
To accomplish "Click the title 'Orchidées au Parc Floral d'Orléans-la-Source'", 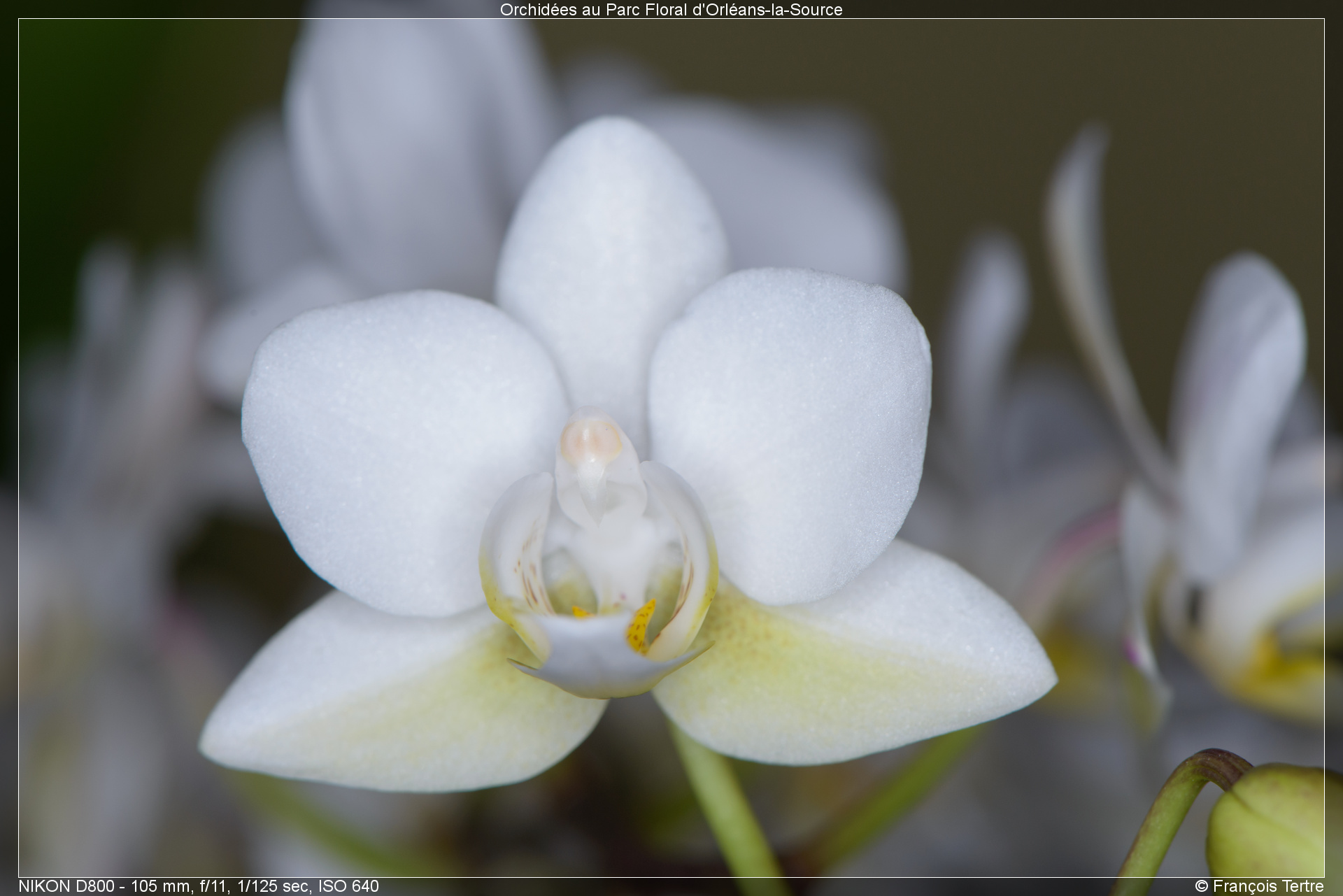I will [671, 10].
